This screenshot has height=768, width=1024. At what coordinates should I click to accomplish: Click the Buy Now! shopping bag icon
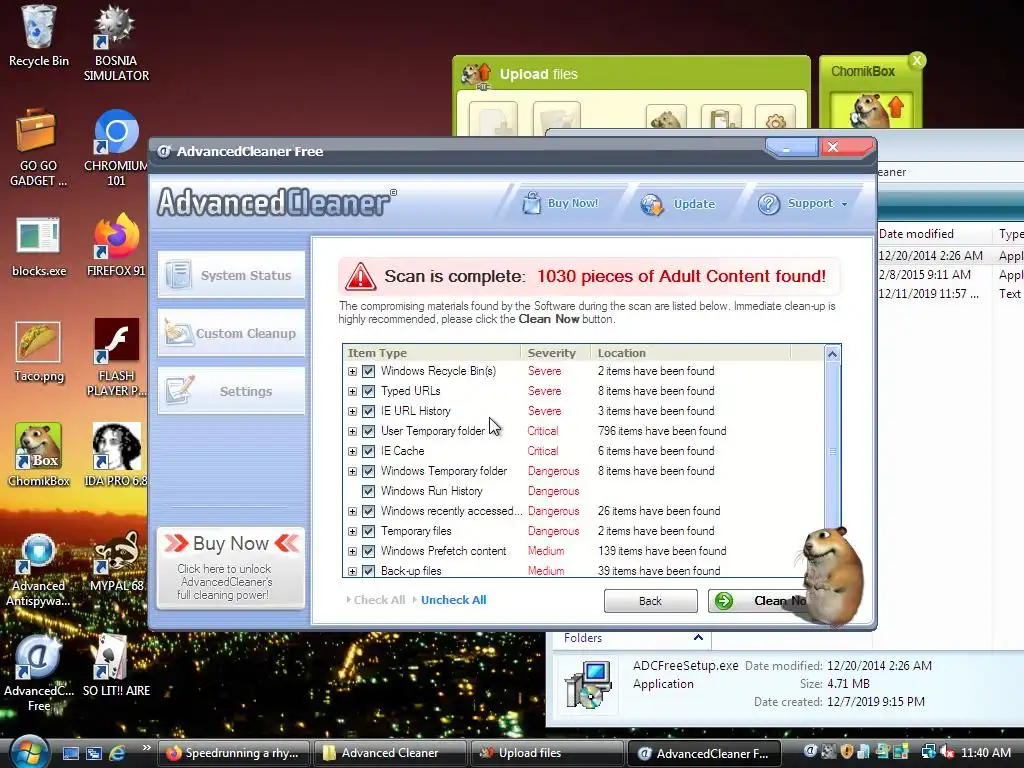[x=532, y=203]
